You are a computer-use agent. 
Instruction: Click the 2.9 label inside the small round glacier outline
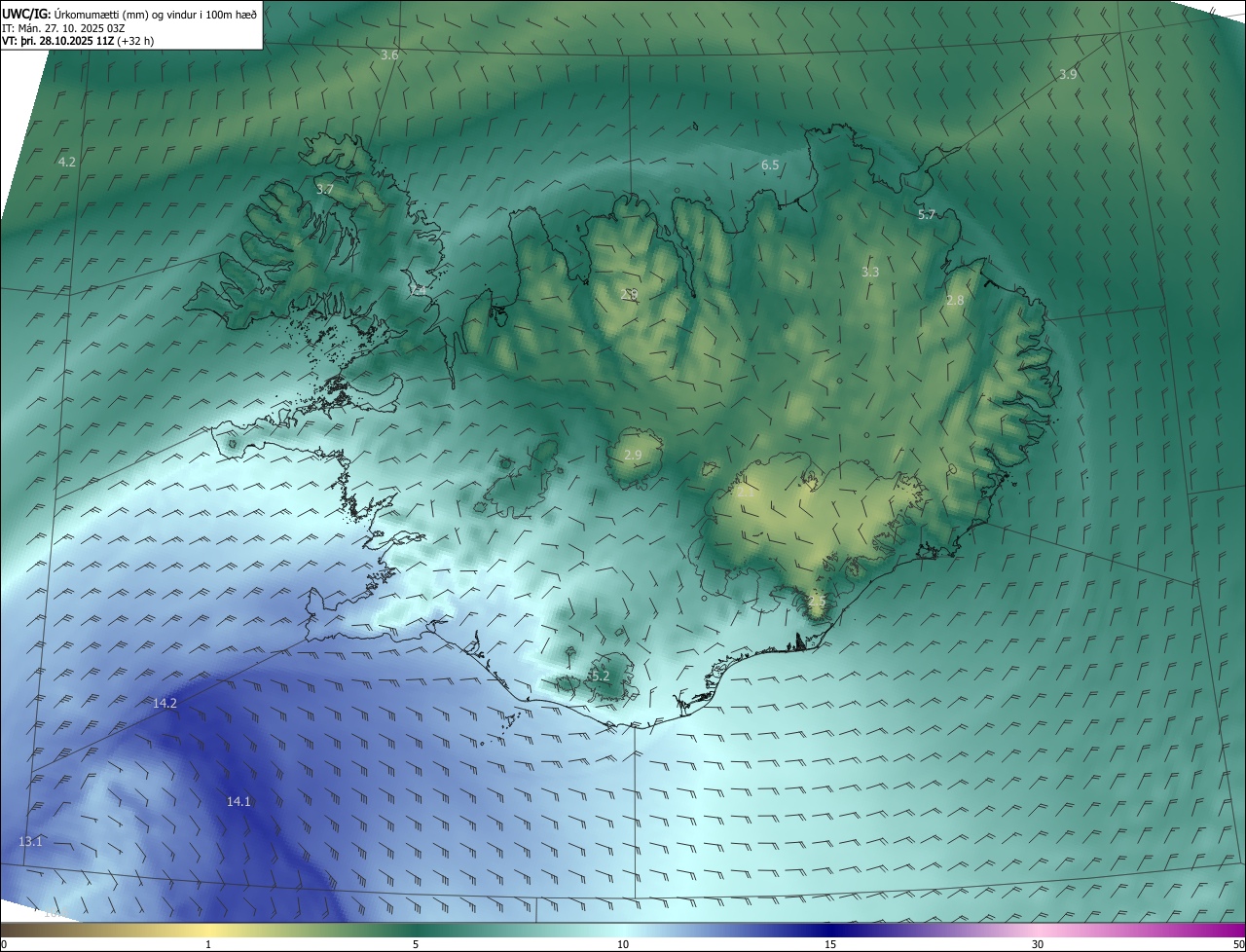[633, 456]
